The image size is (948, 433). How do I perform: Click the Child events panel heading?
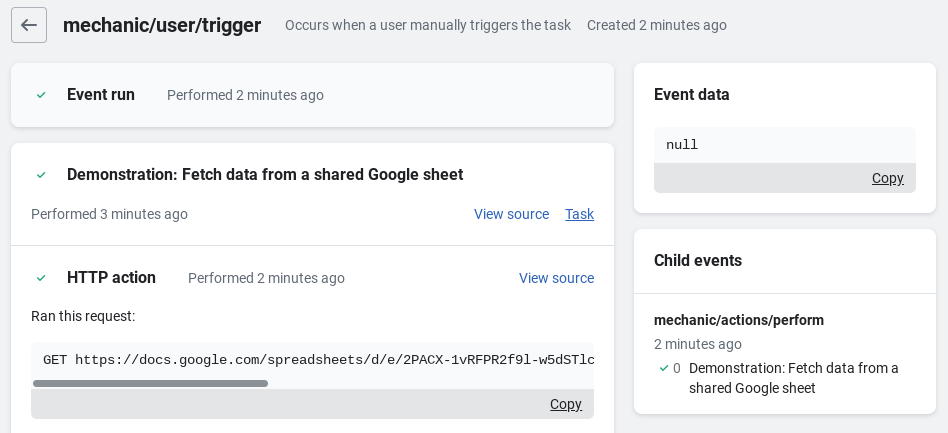pyautogui.click(x=697, y=260)
